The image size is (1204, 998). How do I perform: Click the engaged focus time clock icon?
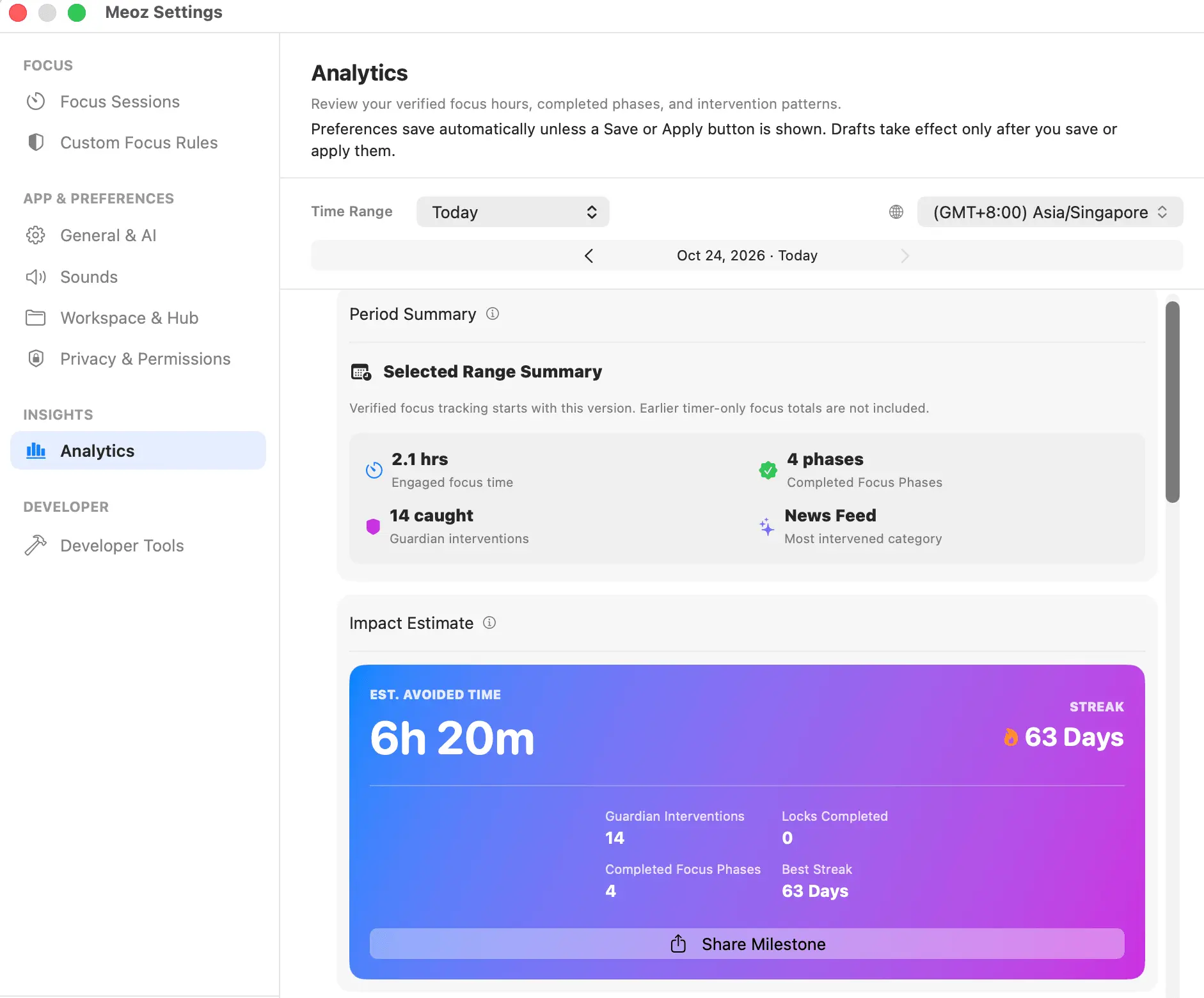pos(374,470)
